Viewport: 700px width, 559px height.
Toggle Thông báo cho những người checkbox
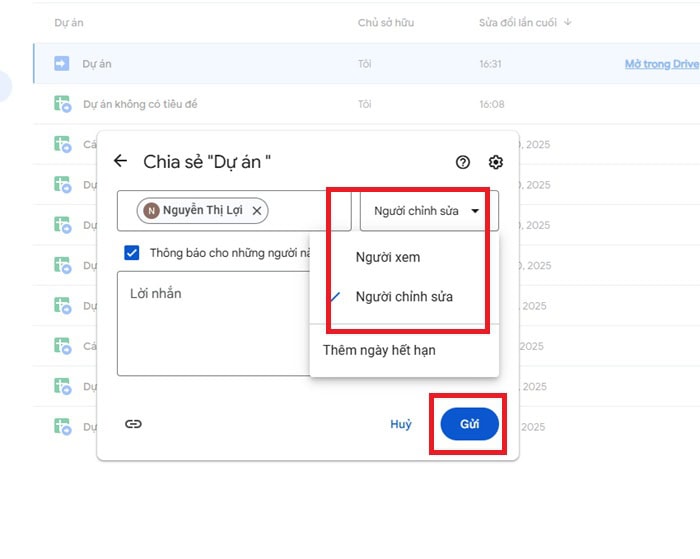coord(132,253)
